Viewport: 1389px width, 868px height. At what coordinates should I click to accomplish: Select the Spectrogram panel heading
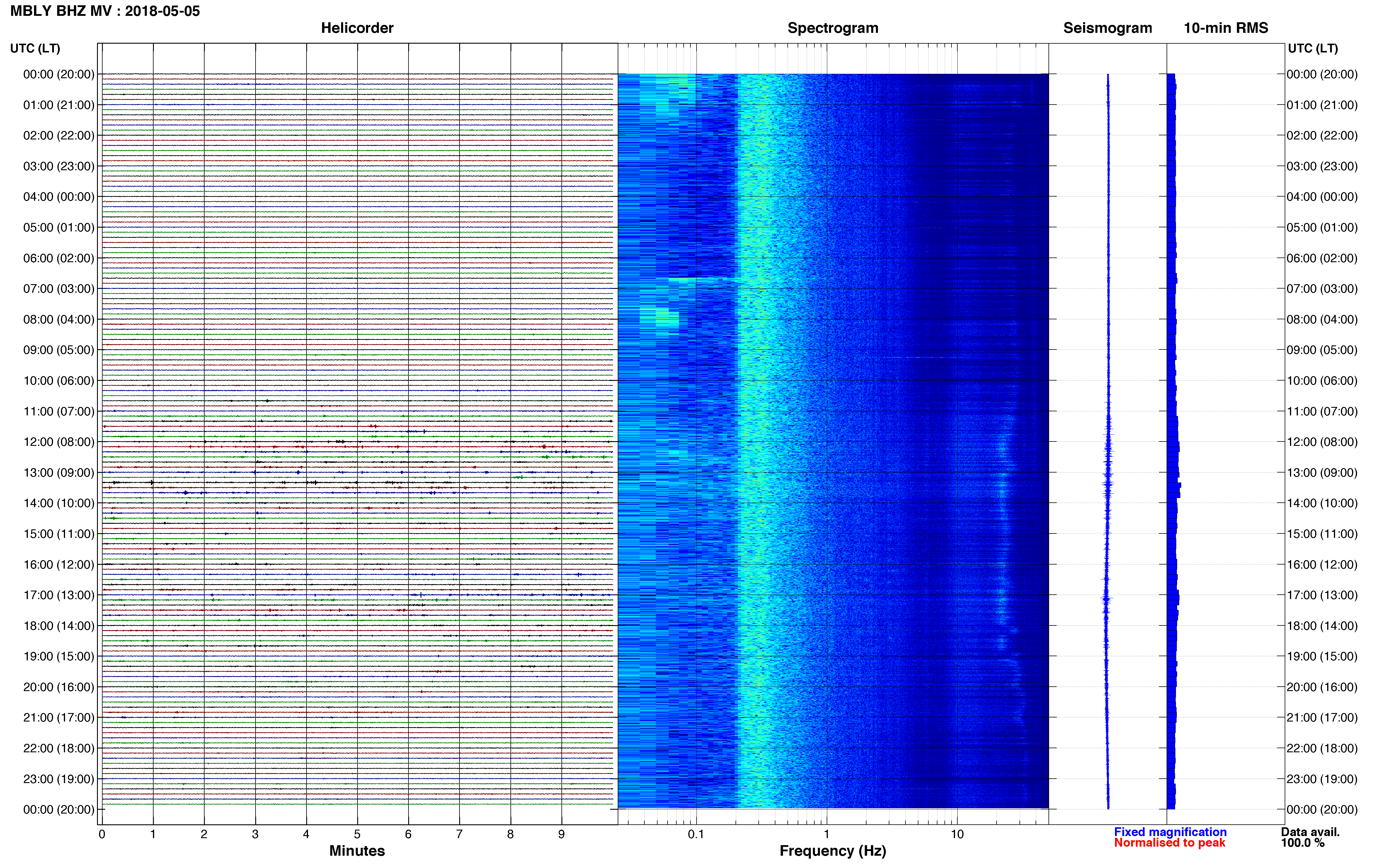tap(833, 28)
